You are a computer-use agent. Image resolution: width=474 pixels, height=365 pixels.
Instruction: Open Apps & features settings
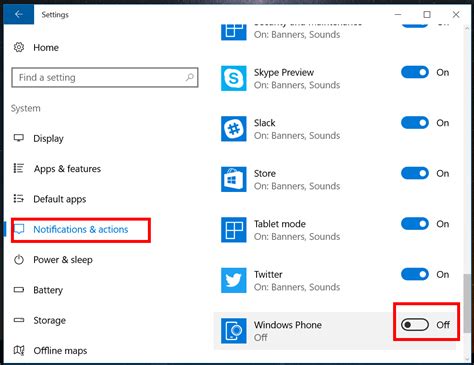point(67,169)
